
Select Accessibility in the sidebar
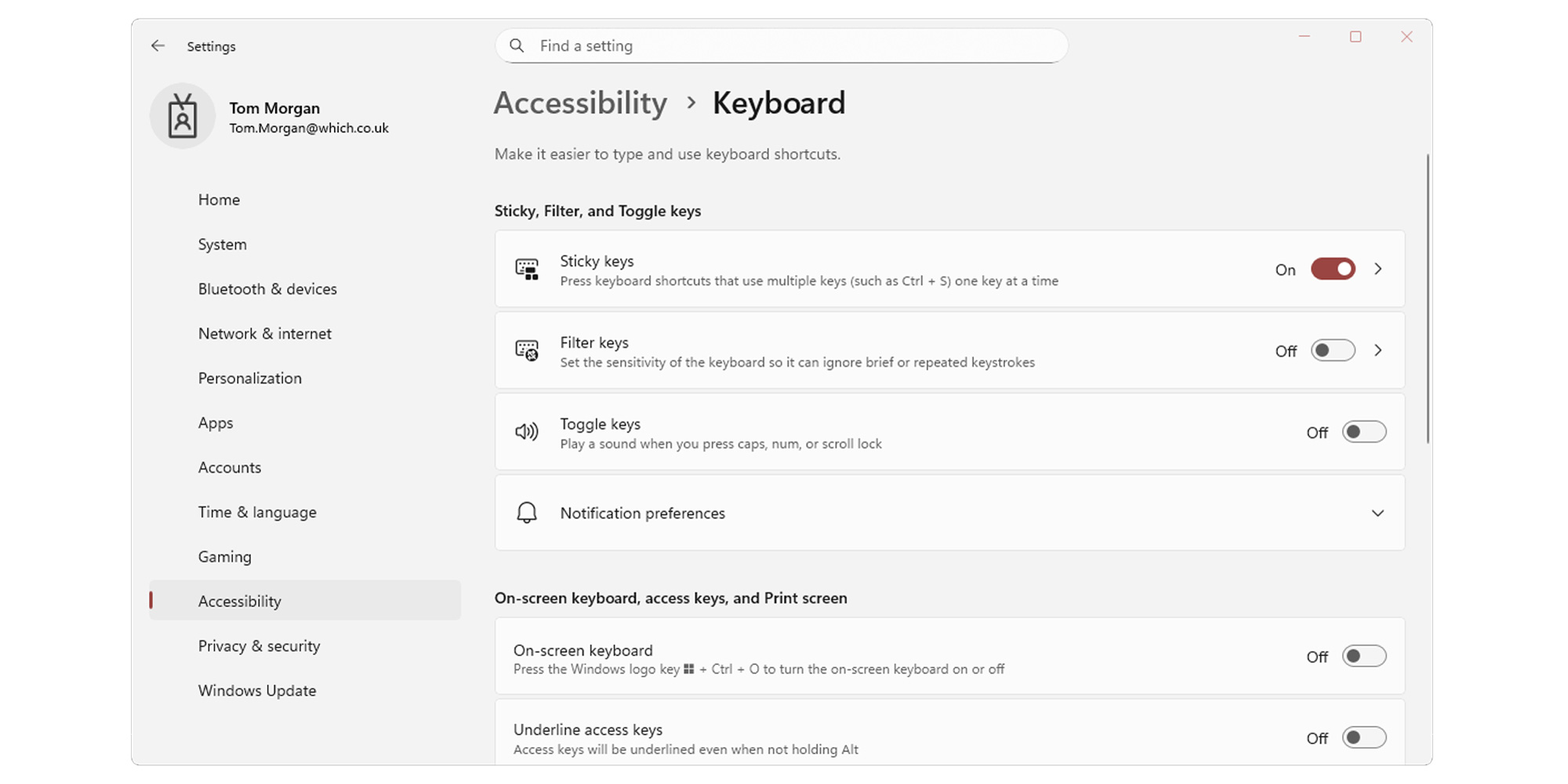240,601
